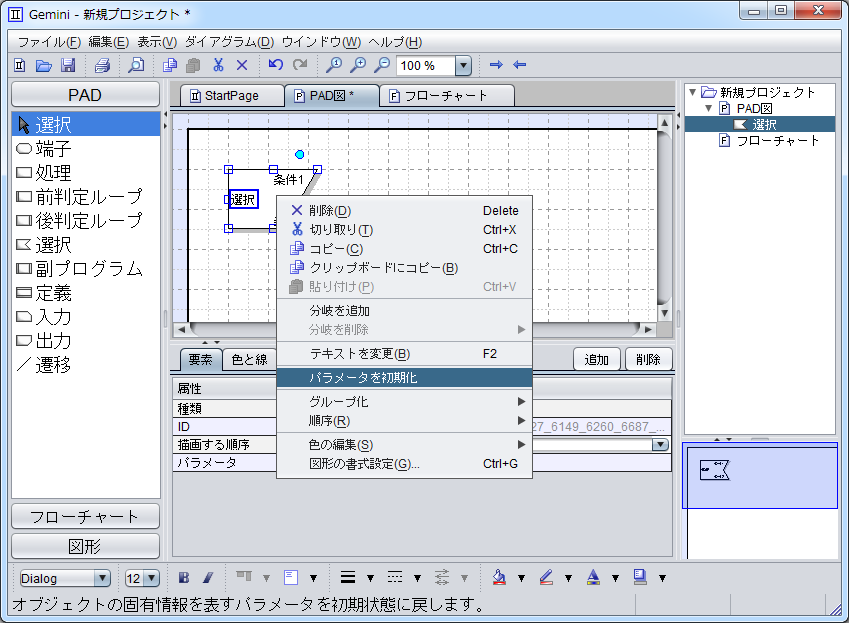Click the delete X toolbar icon

point(242,65)
